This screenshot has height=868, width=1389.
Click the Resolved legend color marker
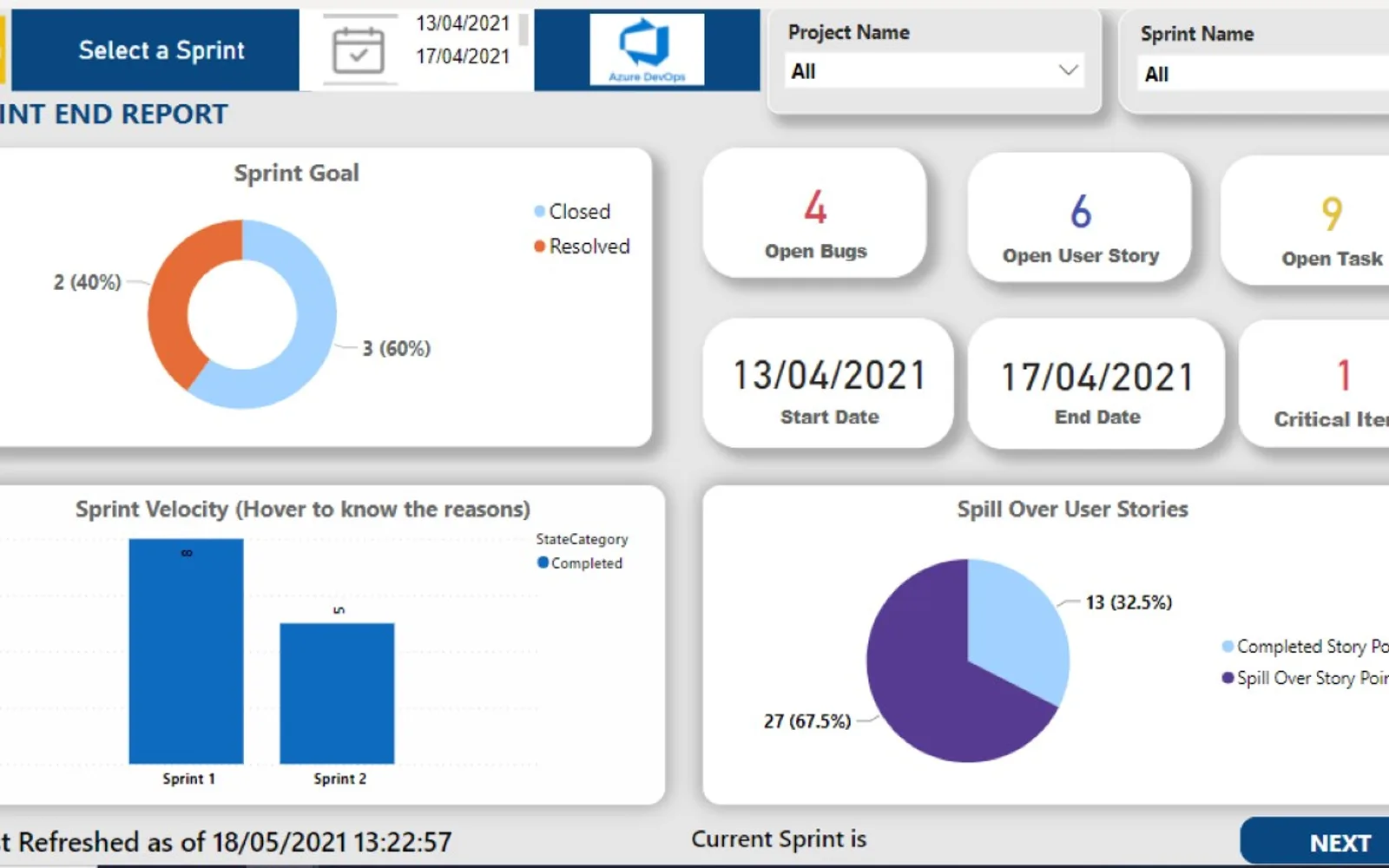click(x=539, y=247)
